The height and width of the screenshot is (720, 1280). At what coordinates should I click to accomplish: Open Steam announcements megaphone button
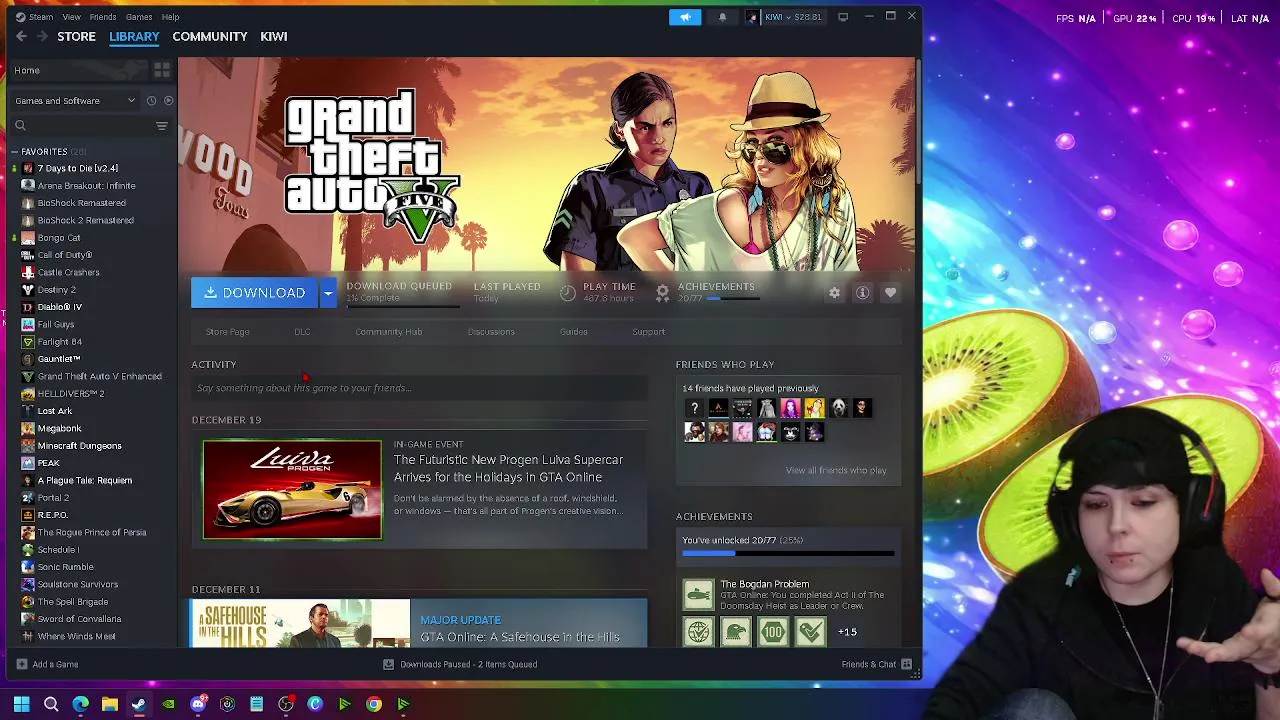685,17
